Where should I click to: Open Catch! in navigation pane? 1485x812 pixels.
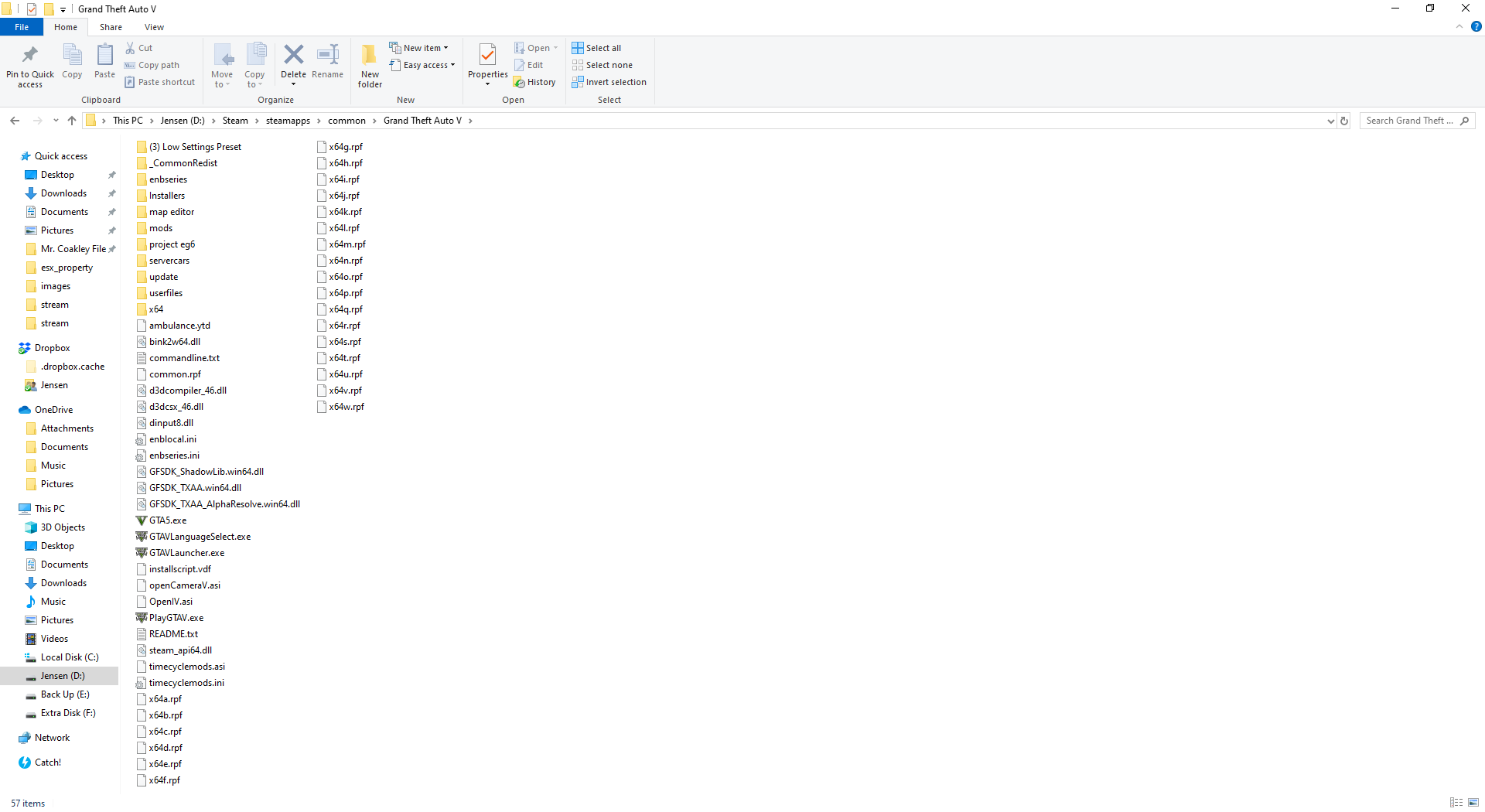click(48, 763)
